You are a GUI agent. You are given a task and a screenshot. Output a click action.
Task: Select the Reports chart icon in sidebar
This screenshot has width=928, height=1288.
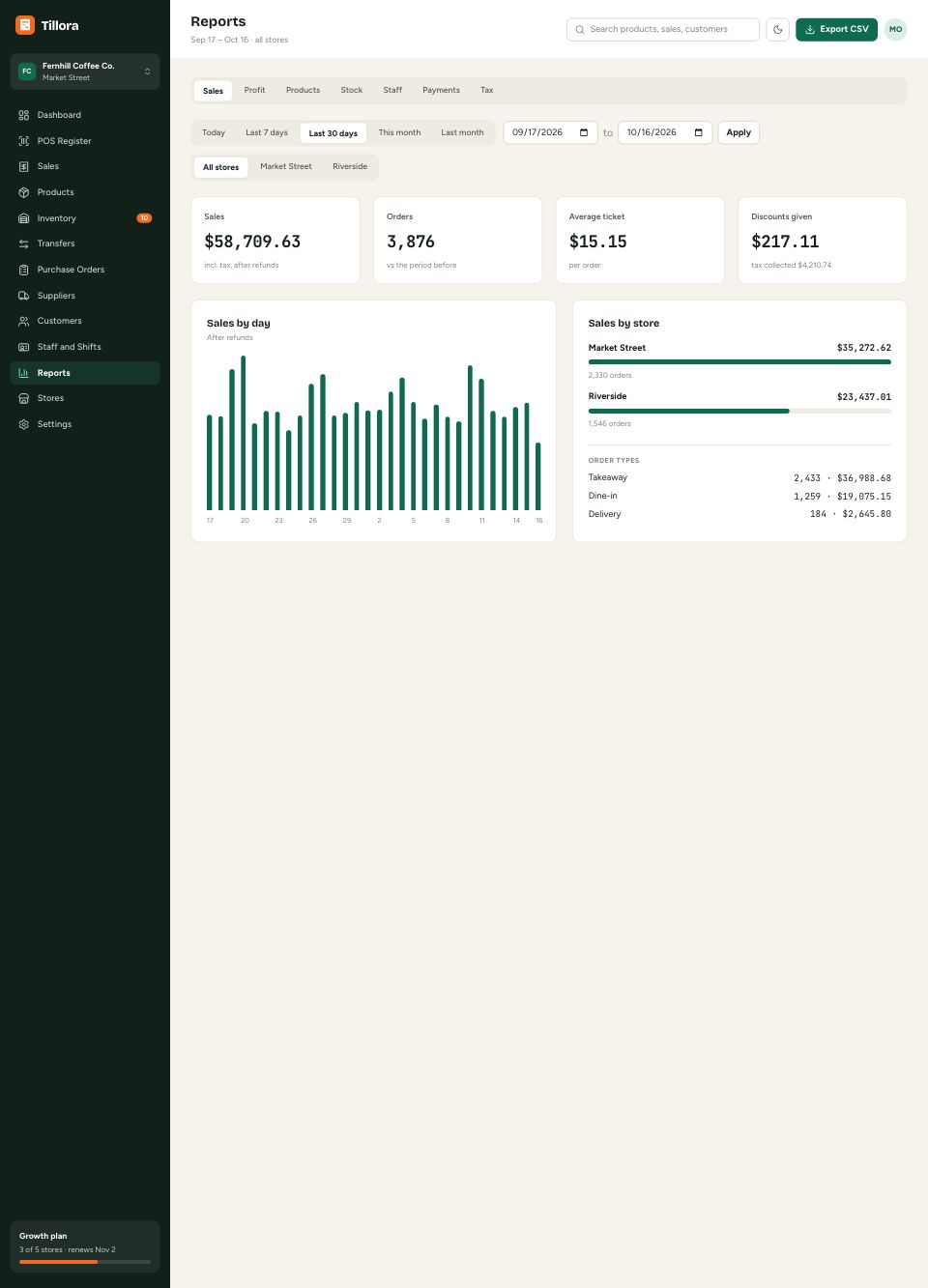point(24,373)
